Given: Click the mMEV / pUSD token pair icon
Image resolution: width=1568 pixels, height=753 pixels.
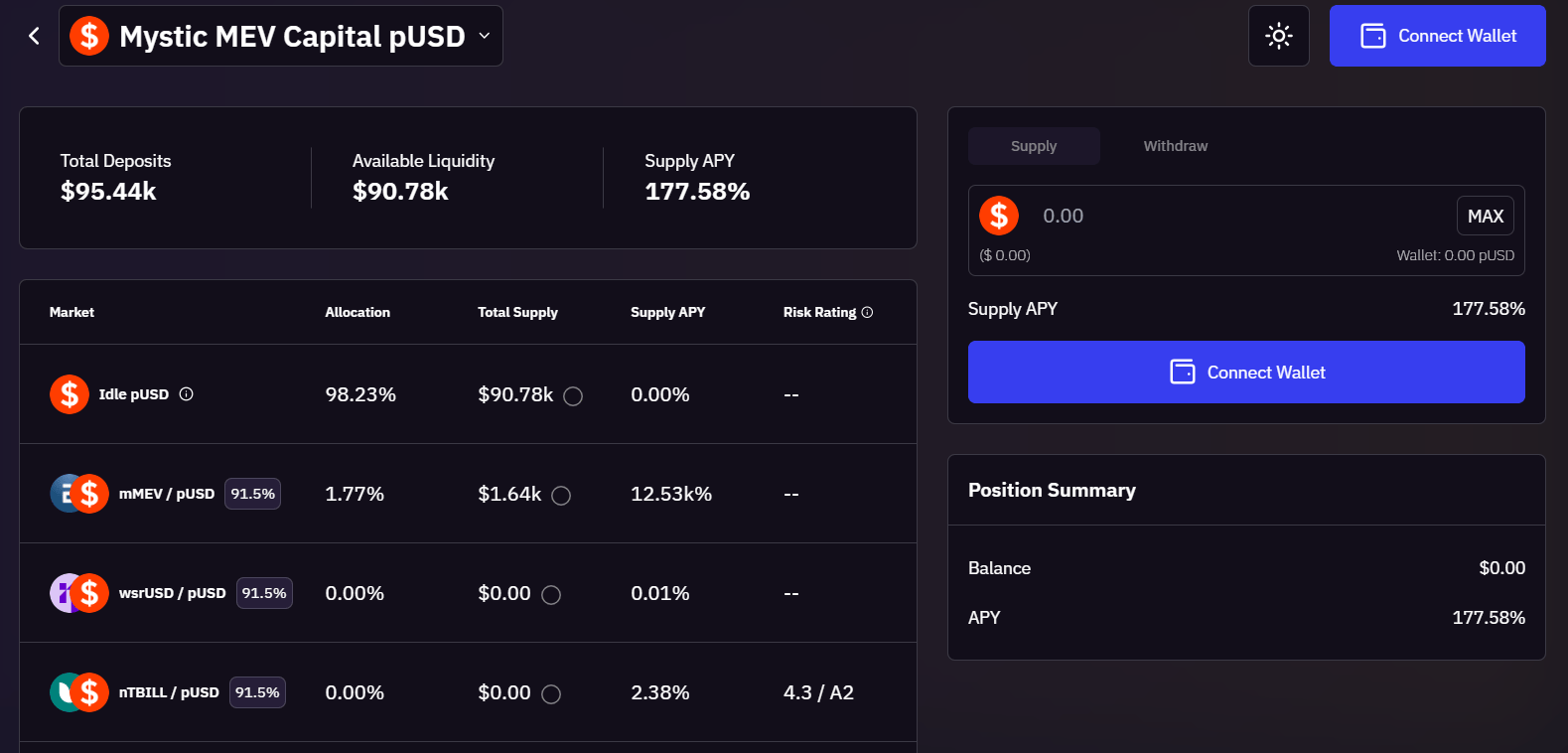Looking at the screenshot, I should click(x=79, y=494).
